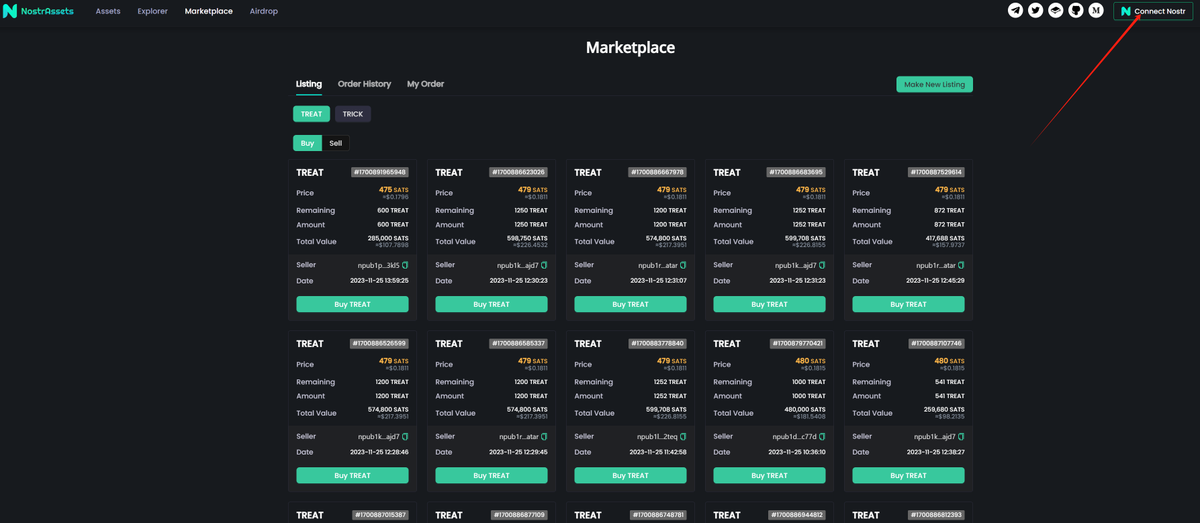1200x523 pixels.
Task: Buy TREAT from order #1700886683695
Action: point(769,304)
